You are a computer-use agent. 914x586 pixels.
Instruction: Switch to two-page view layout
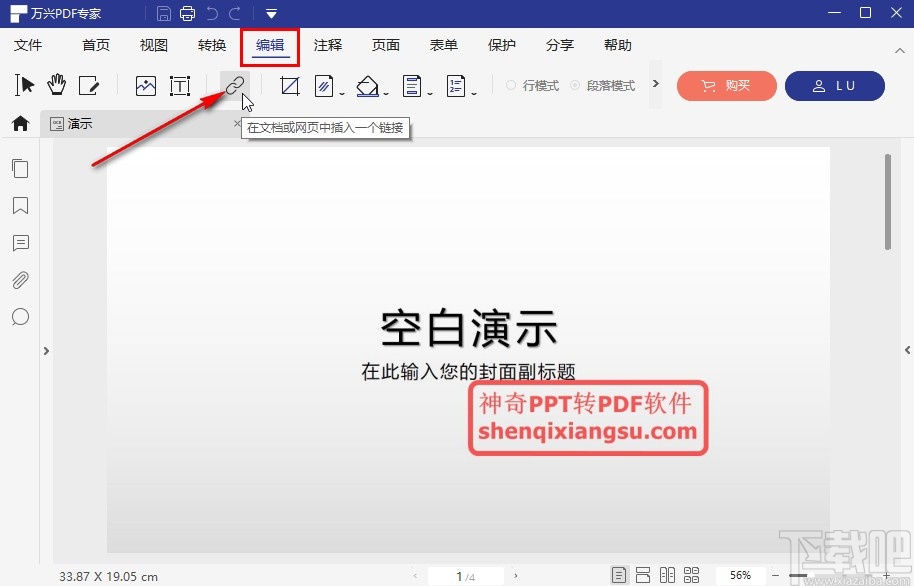pos(668,575)
